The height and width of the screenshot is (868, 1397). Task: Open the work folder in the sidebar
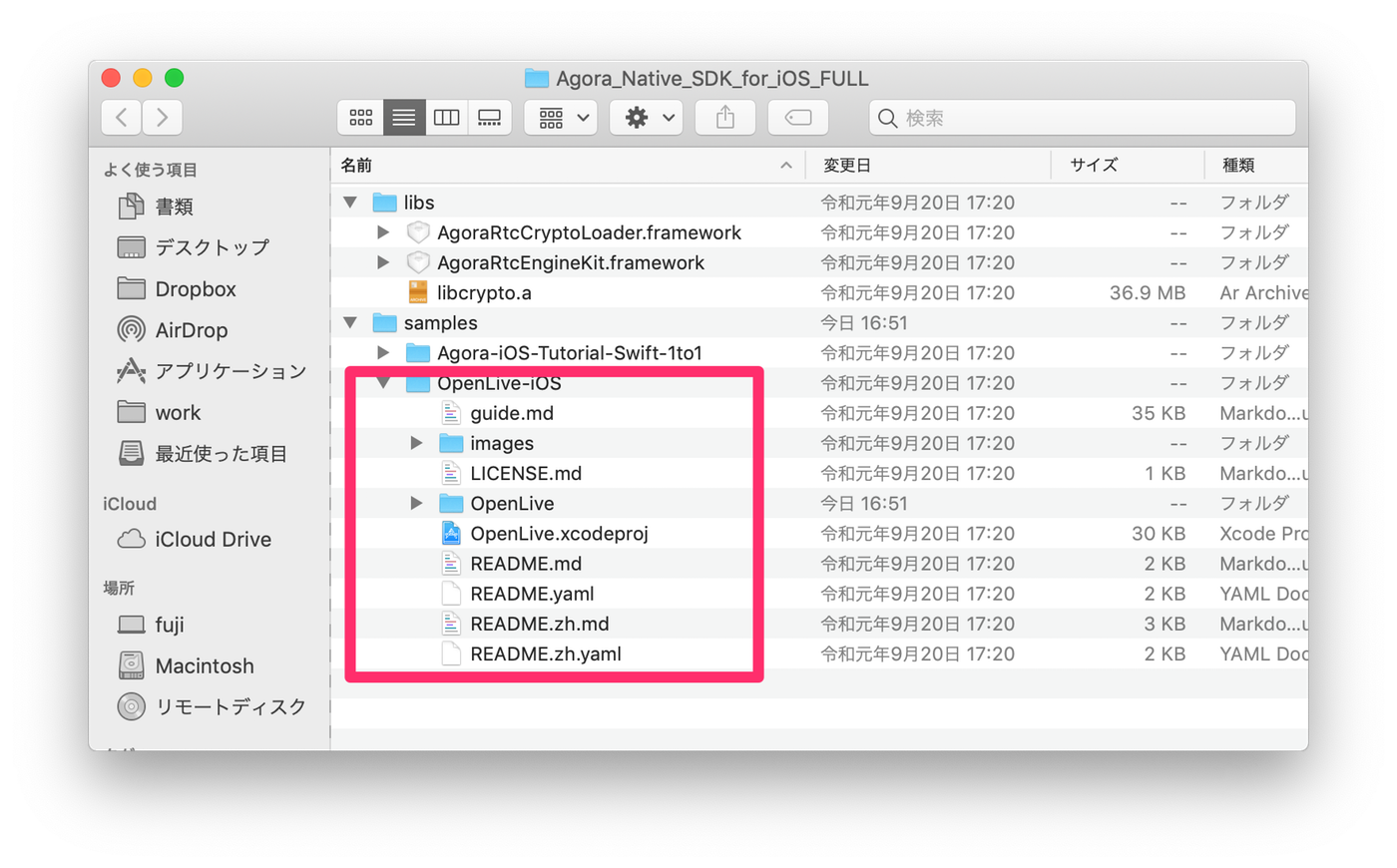(159, 412)
